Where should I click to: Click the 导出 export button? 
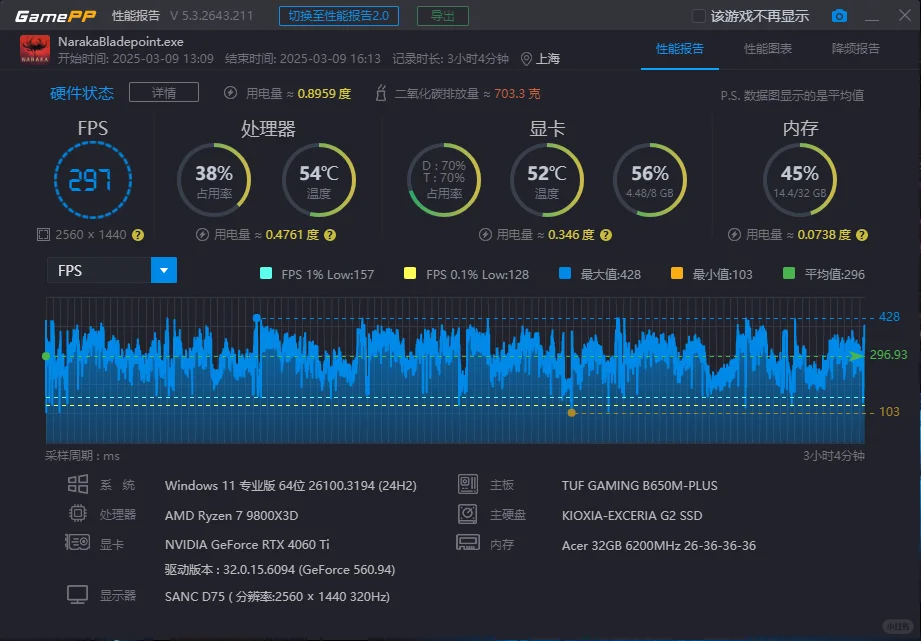(443, 16)
